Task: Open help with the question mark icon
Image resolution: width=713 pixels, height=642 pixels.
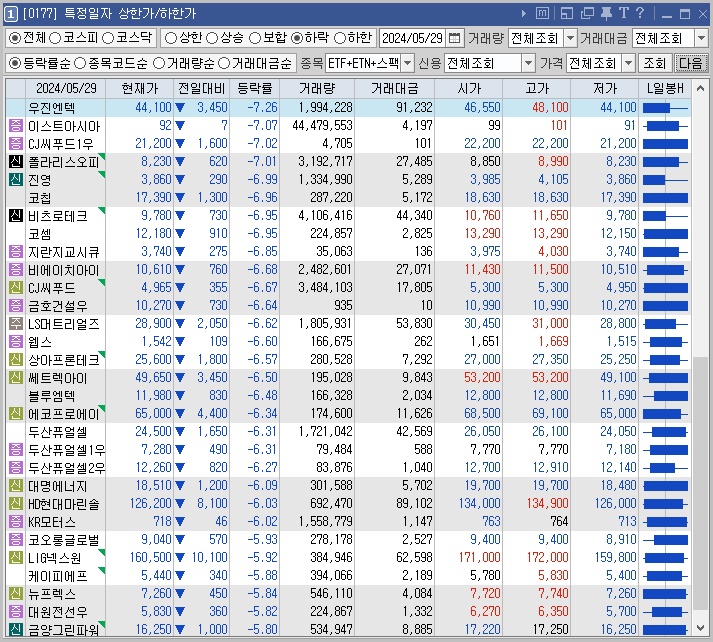Action: (x=640, y=13)
